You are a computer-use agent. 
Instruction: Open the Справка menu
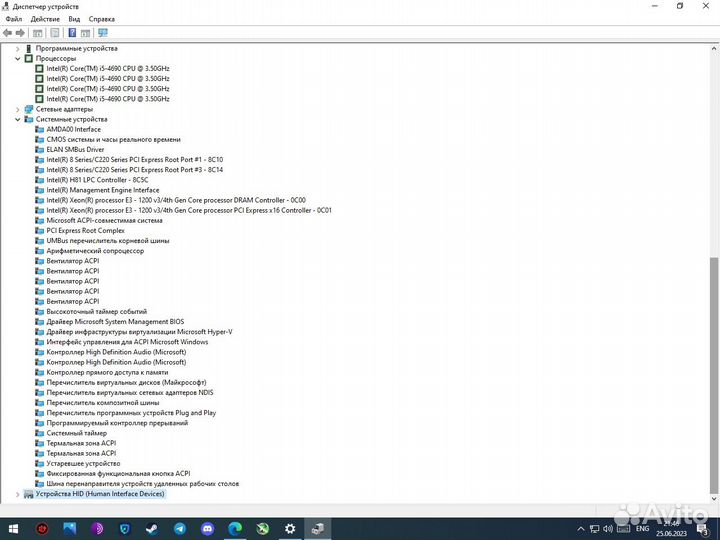[x=101, y=19]
